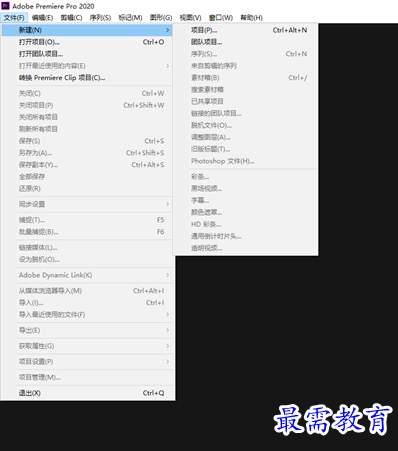Open the 图形(G) menu

tap(161, 18)
